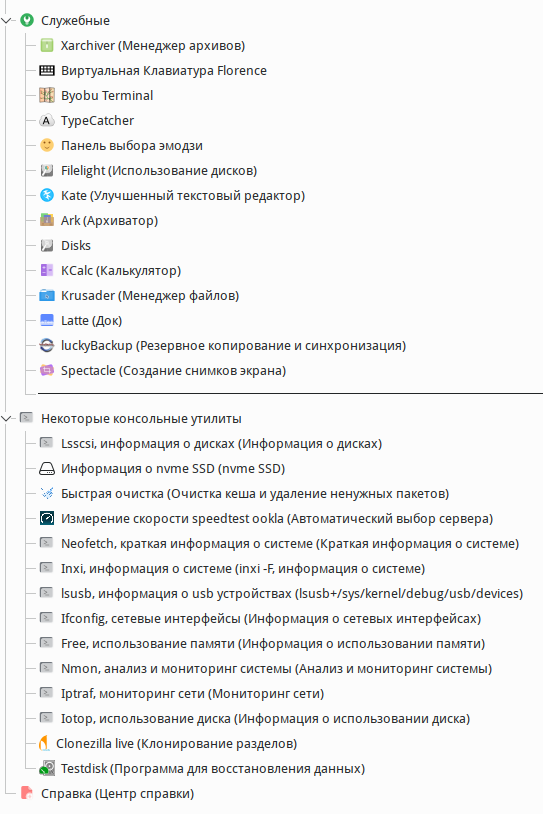The width and height of the screenshot is (543, 814).
Task: Click the Filelight disk usage icon
Action: (x=47, y=170)
